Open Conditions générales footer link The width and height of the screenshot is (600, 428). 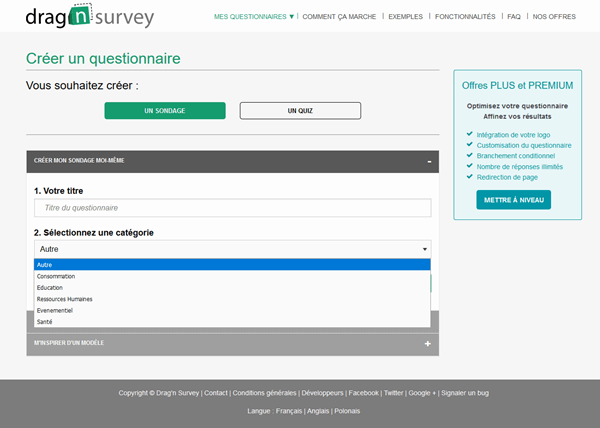[264, 393]
